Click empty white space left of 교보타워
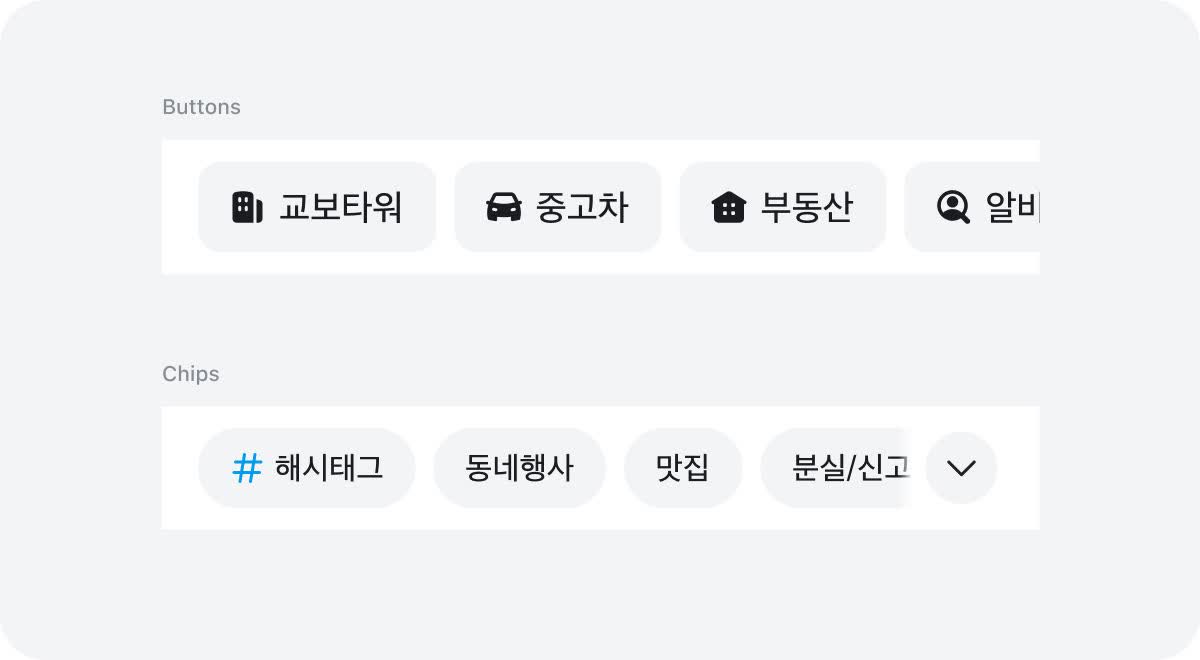The width and height of the screenshot is (1200, 660). pyautogui.click(x=180, y=207)
